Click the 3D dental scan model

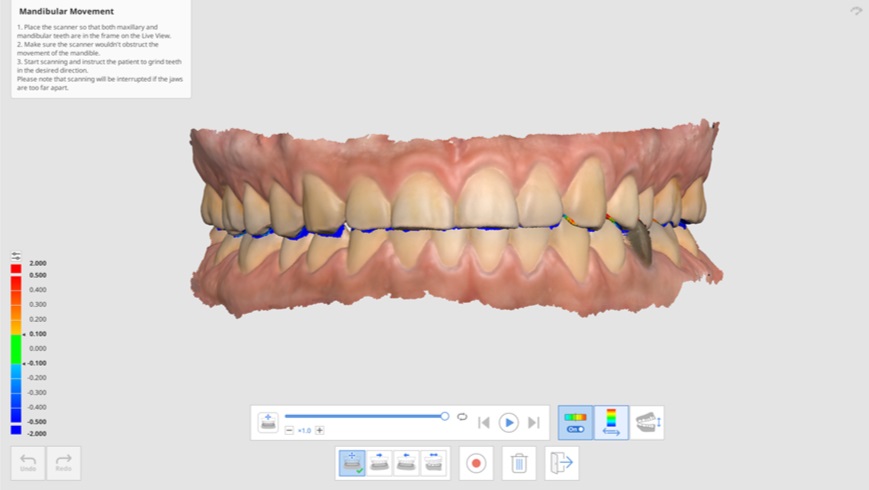click(x=456, y=219)
